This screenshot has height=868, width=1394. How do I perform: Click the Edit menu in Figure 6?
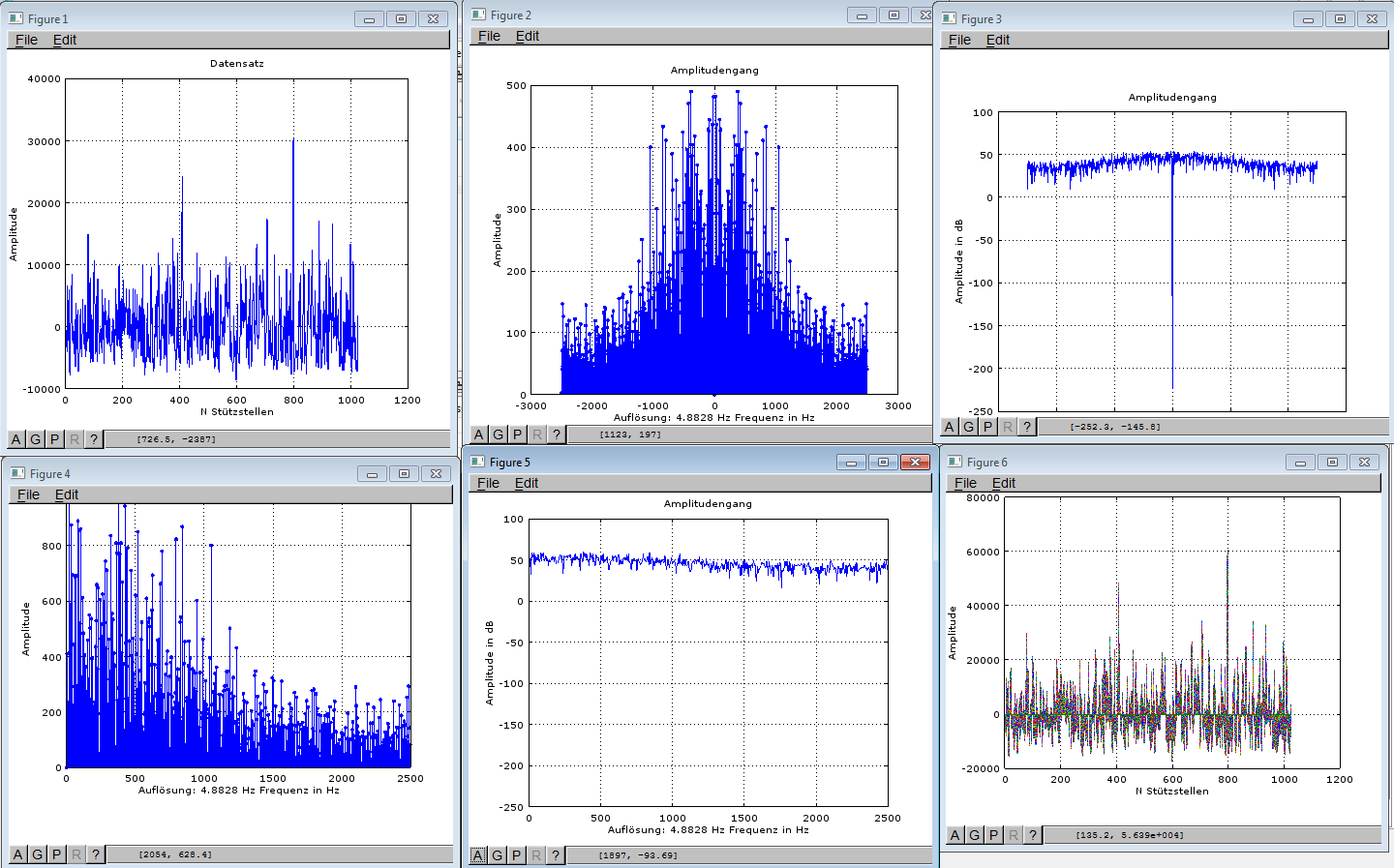click(x=1004, y=483)
